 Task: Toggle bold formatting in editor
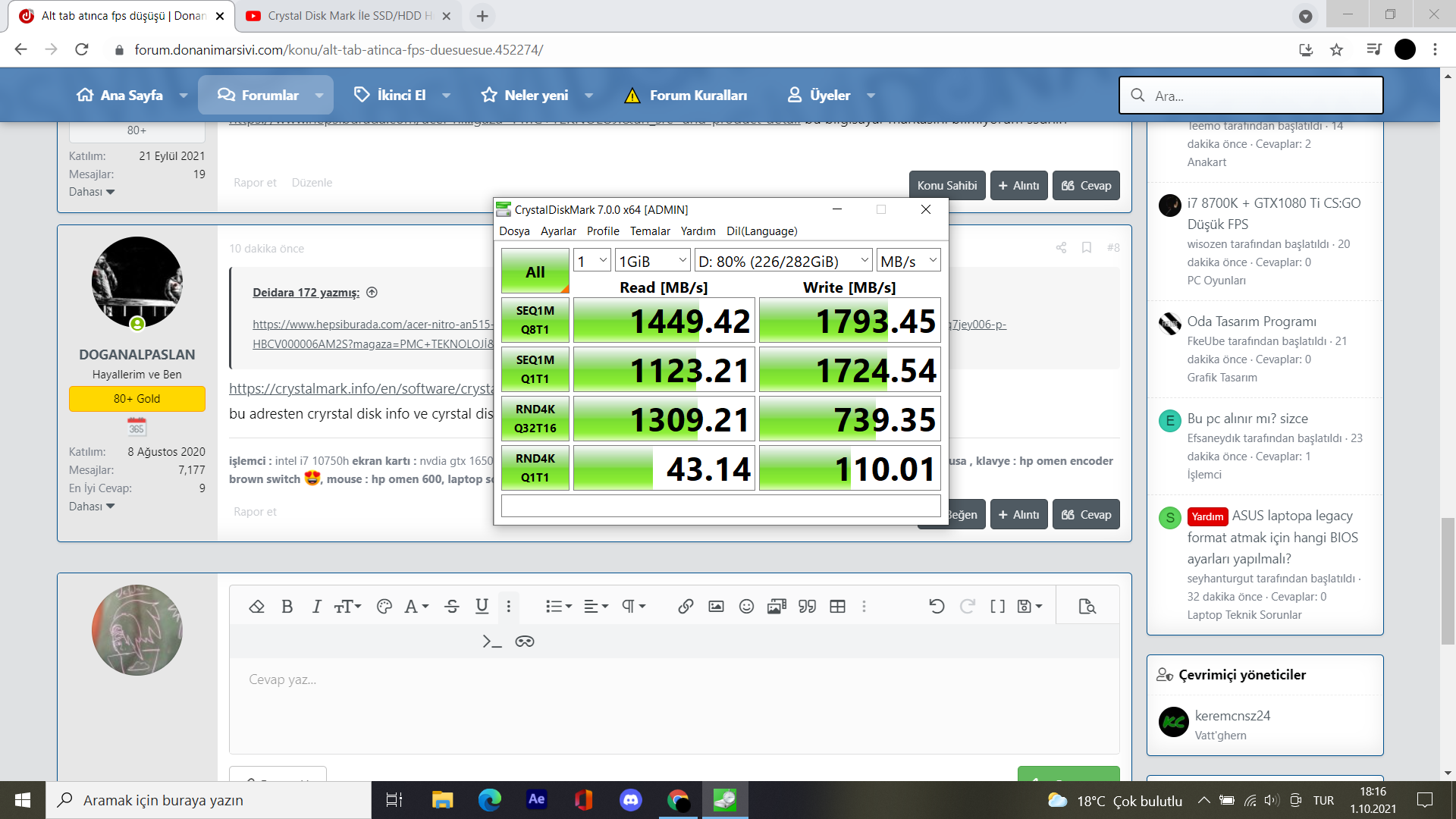pyautogui.click(x=287, y=607)
